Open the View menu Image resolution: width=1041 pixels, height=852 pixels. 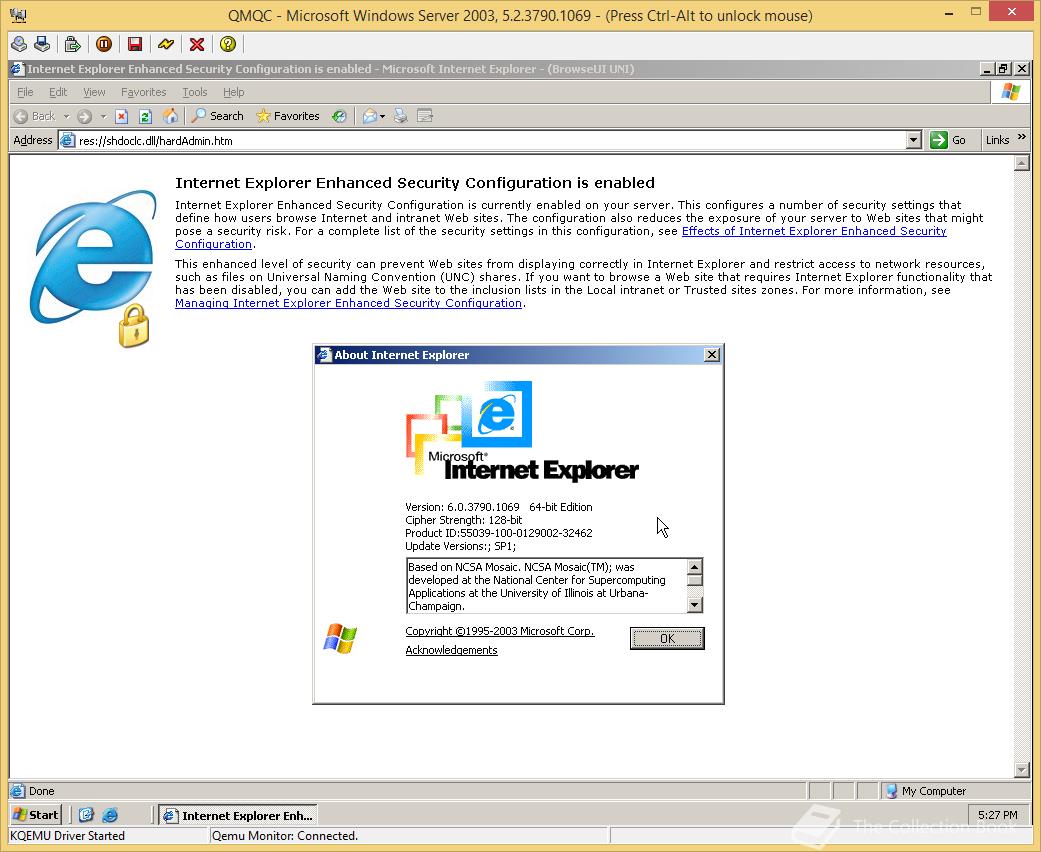coord(94,92)
